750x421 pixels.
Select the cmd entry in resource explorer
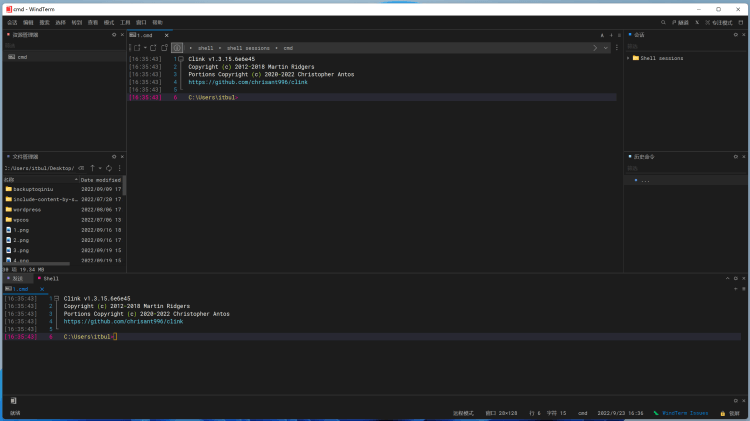tap(64, 57)
